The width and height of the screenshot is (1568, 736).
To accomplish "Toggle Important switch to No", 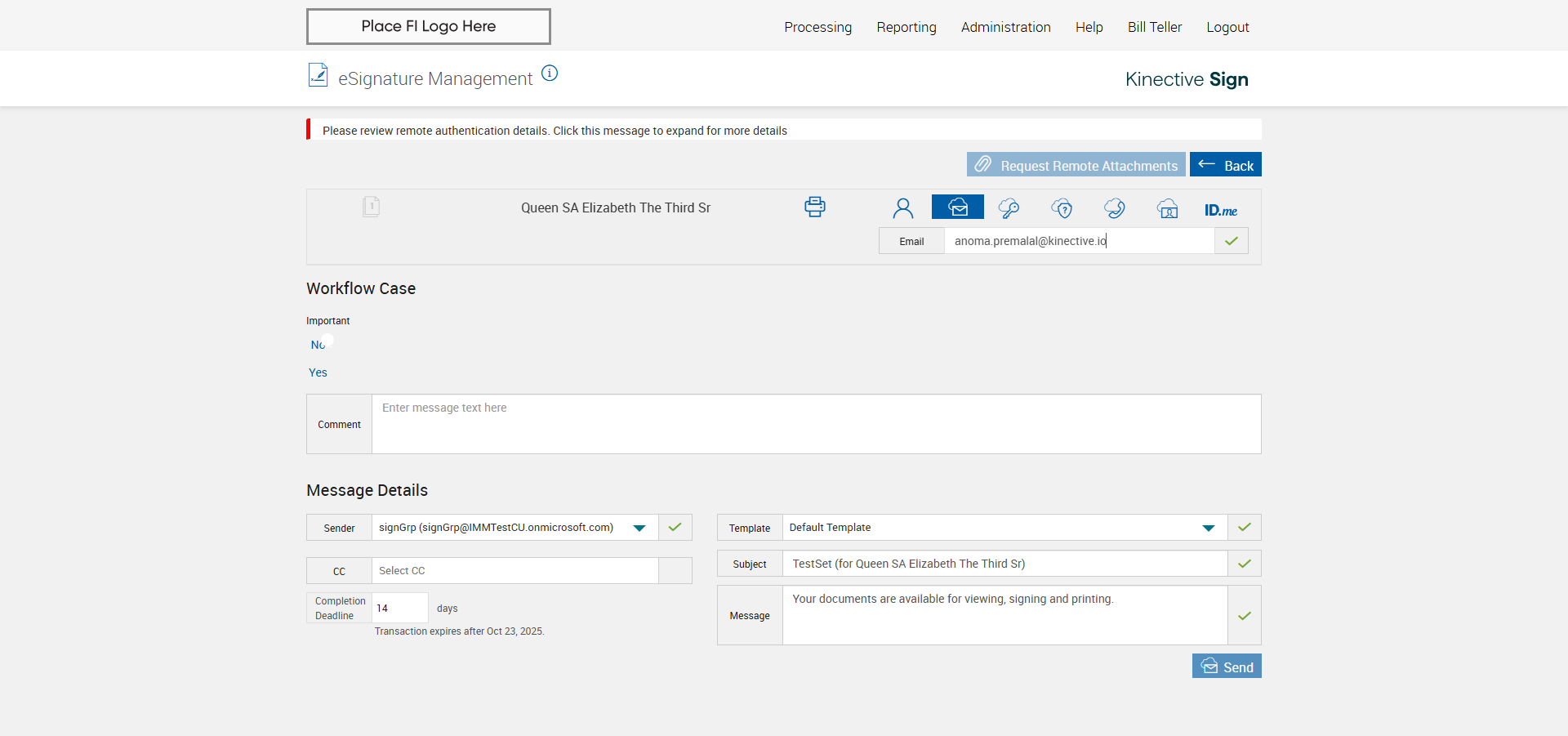I will (318, 345).
